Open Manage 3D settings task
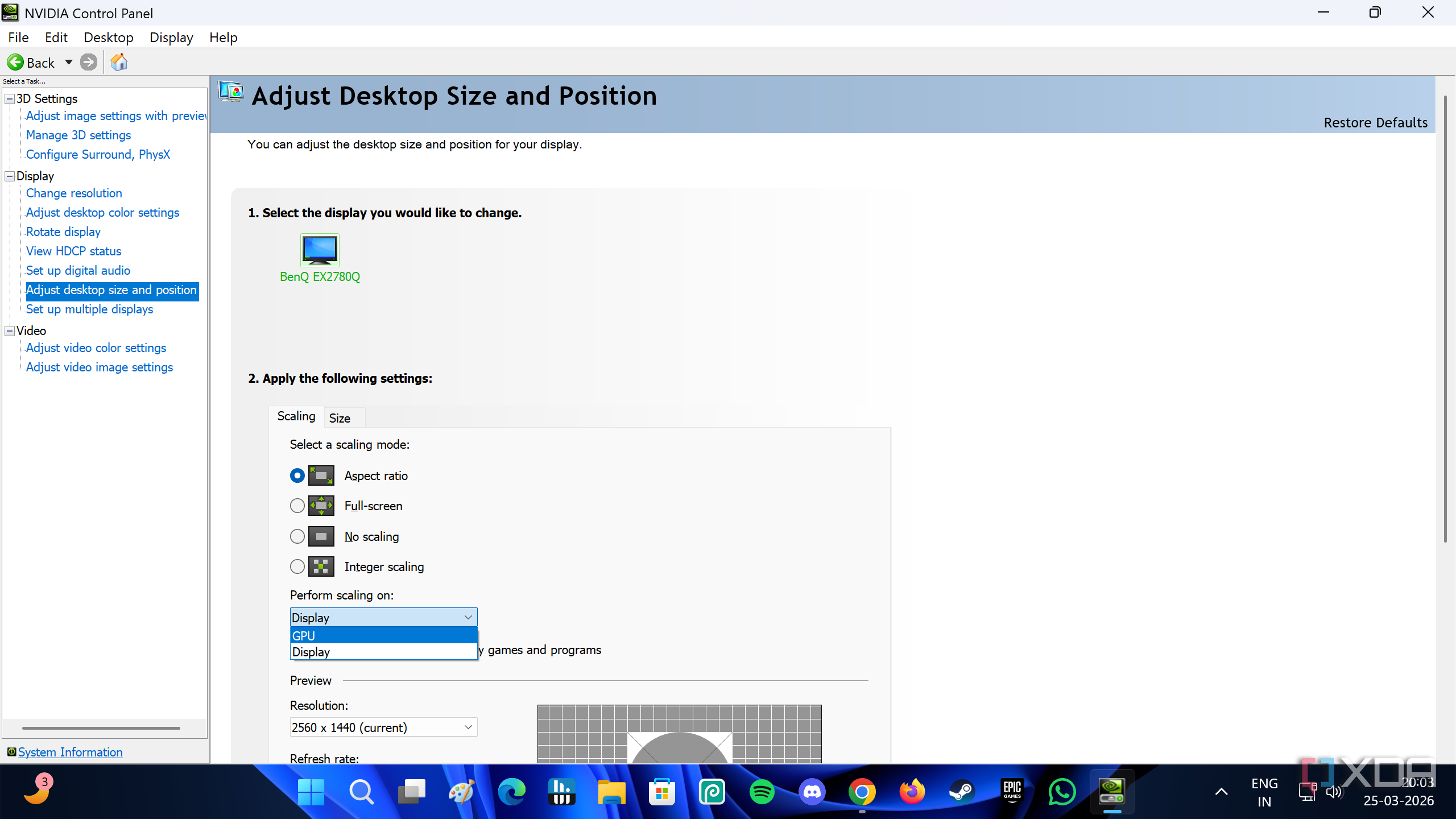The image size is (1456, 819). coord(78,135)
